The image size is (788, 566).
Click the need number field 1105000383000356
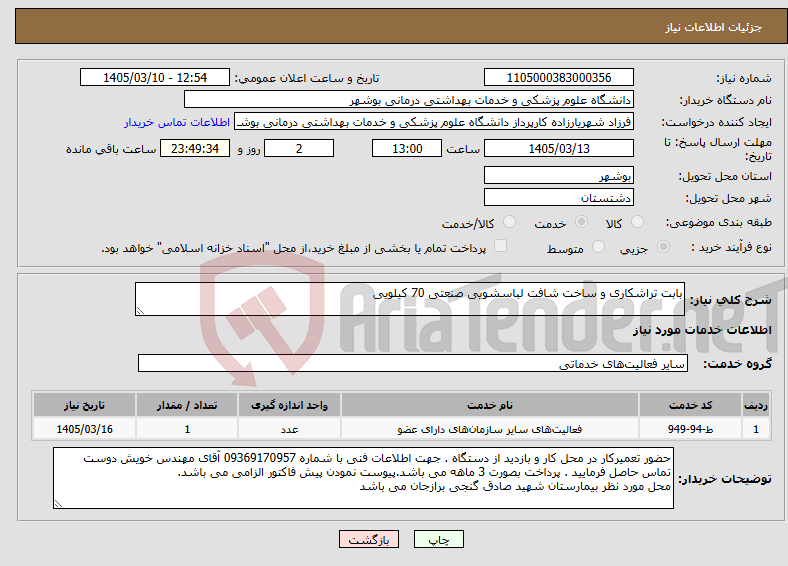[558, 77]
